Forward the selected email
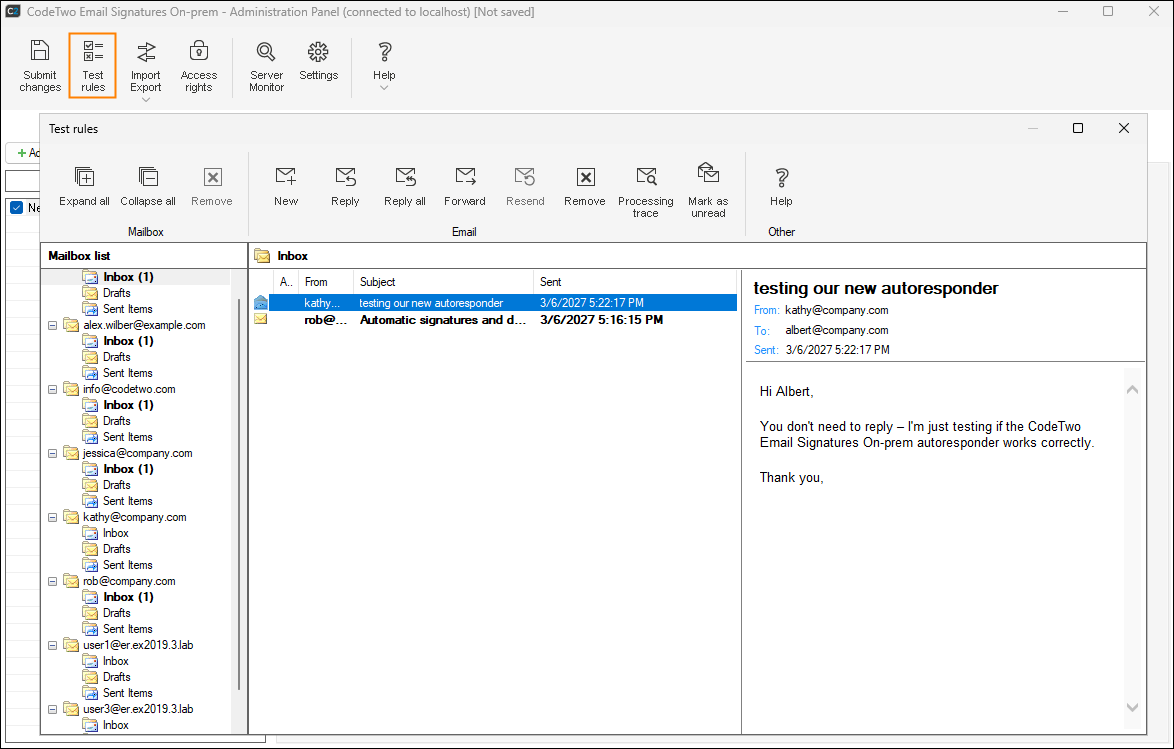The height and width of the screenshot is (749, 1174). (465, 186)
